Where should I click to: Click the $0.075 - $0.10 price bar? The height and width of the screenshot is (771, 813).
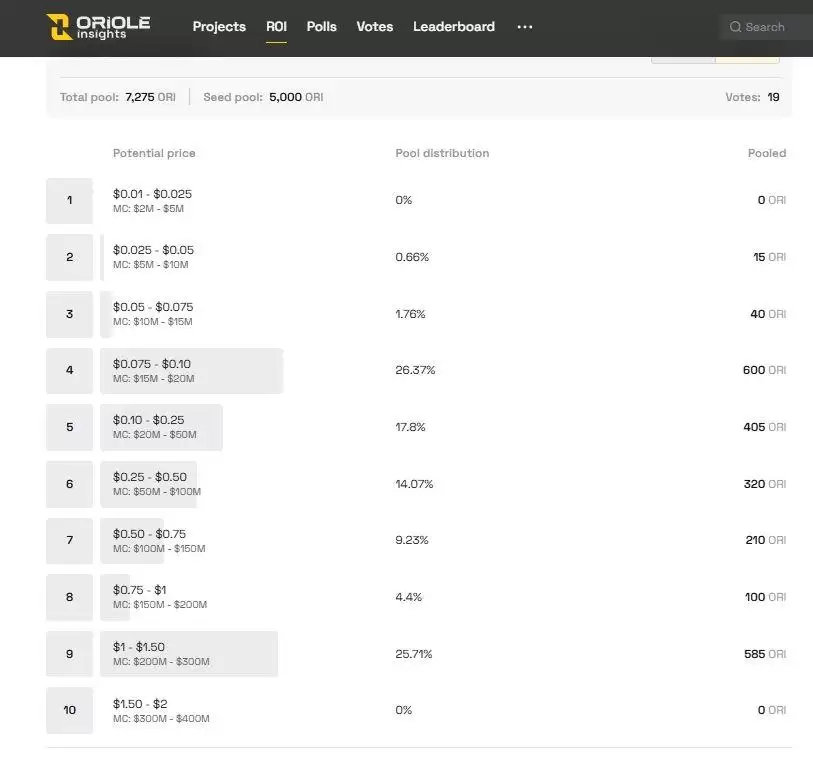pyautogui.click(x=191, y=370)
